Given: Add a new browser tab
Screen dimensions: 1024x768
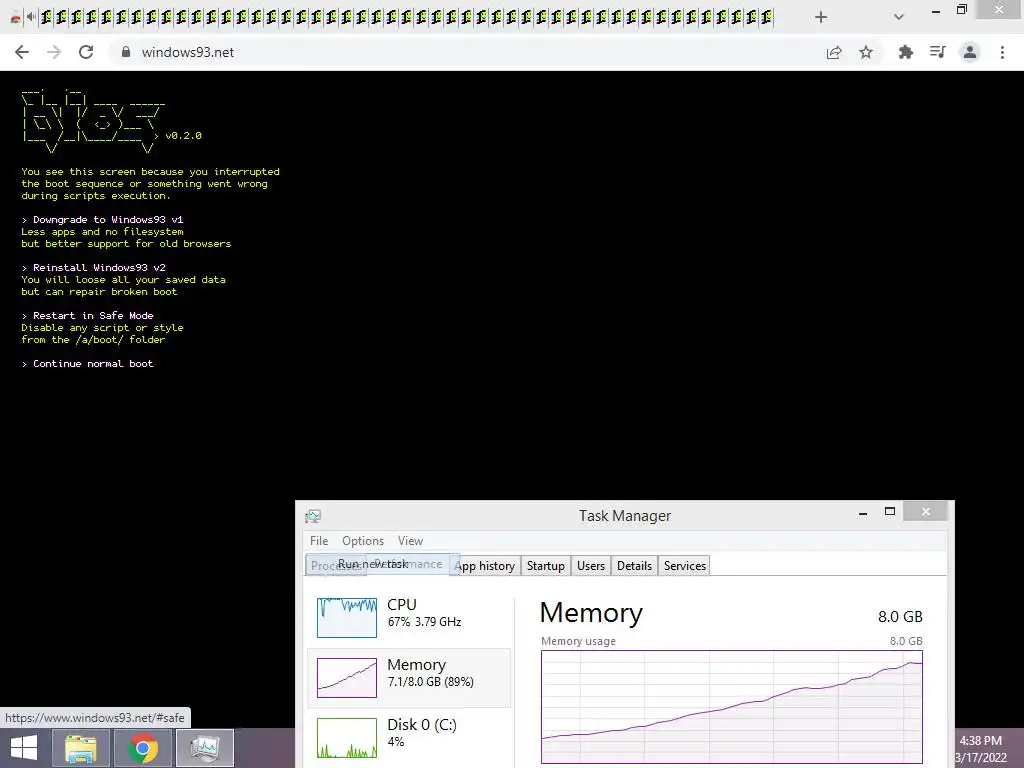Looking at the screenshot, I should tap(821, 17).
